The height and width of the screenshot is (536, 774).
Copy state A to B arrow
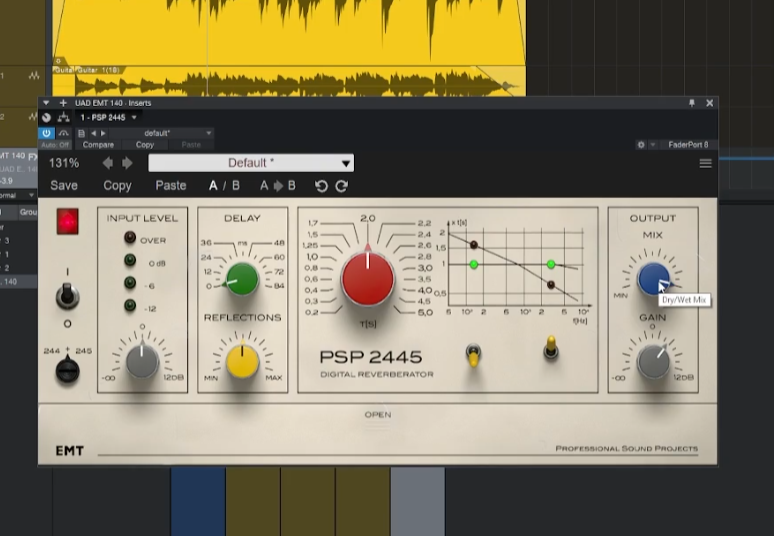point(278,186)
